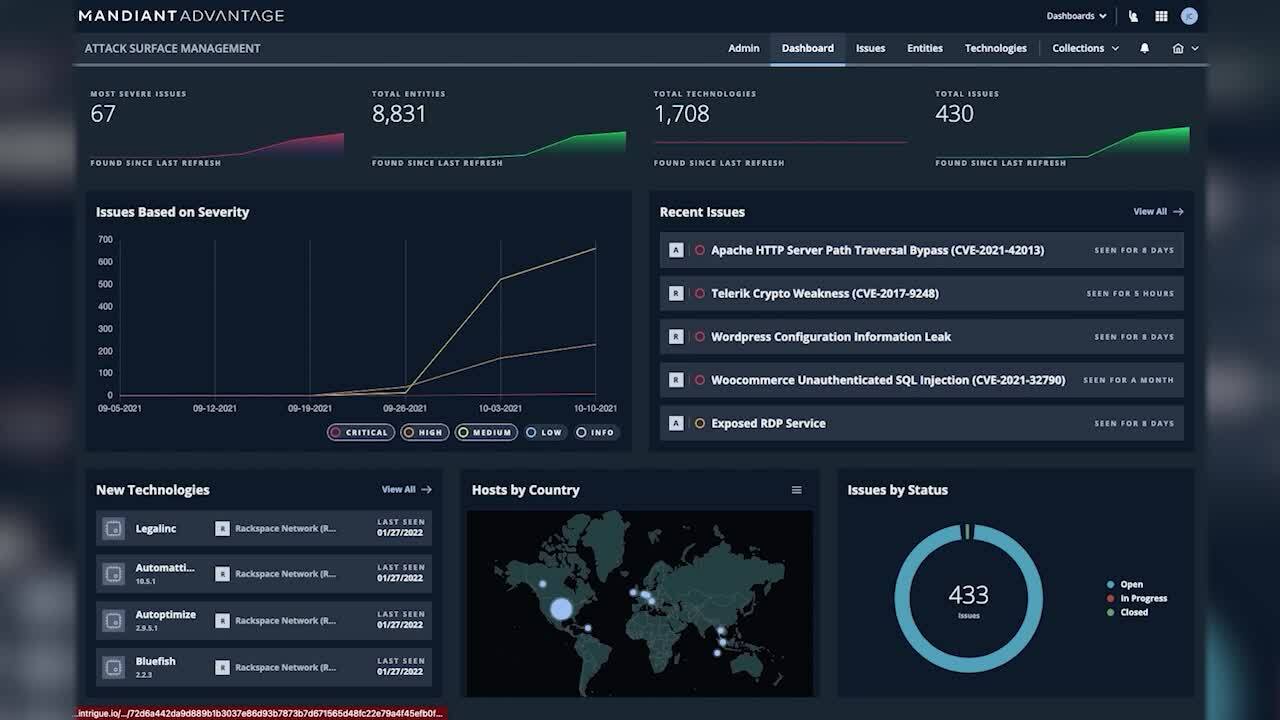This screenshot has width=1280, height=720.
Task: Open Apache HTTP Server Path Traversal issue
Action: click(921, 250)
